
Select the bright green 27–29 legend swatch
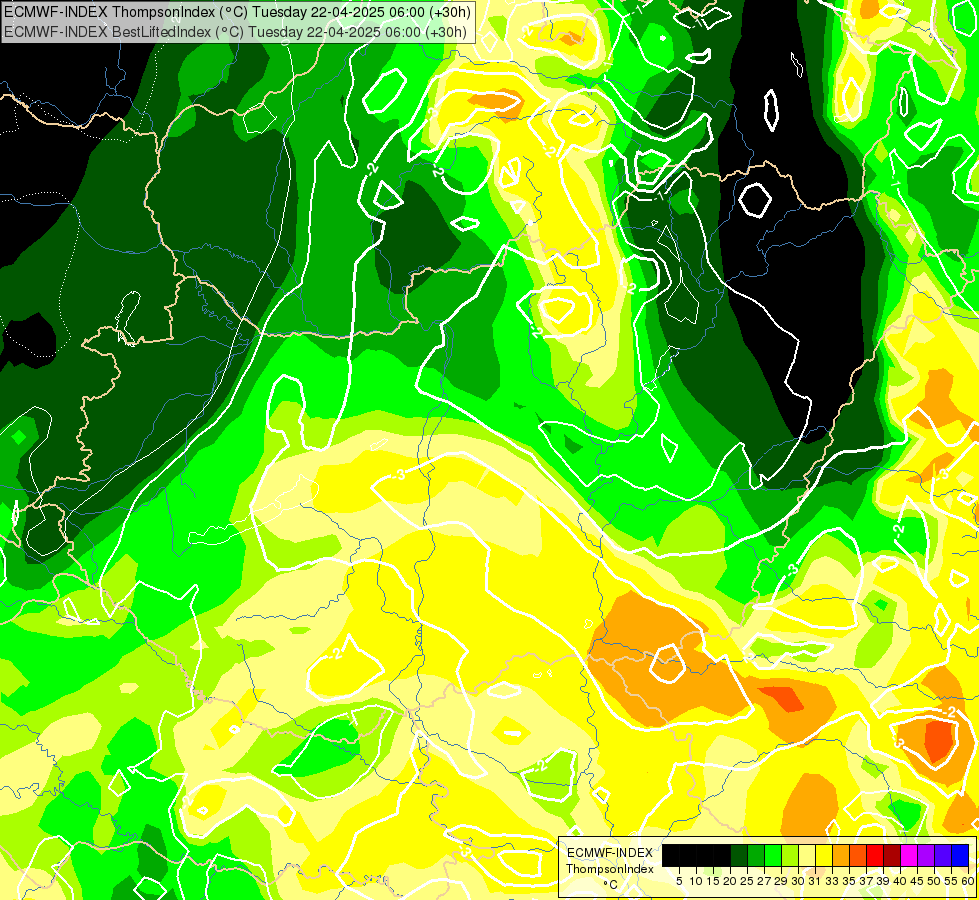click(x=773, y=855)
